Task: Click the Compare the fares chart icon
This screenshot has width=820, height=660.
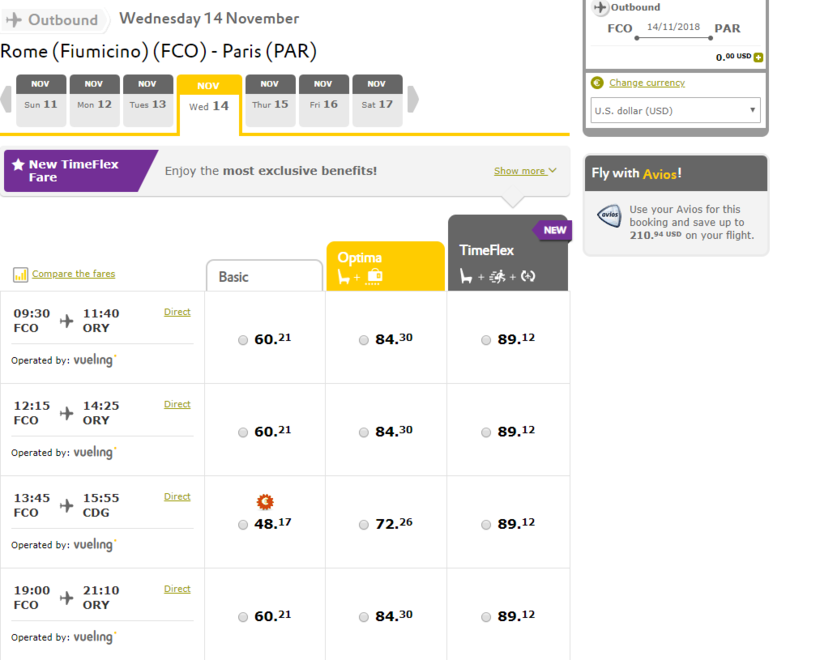Action: (x=20, y=274)
